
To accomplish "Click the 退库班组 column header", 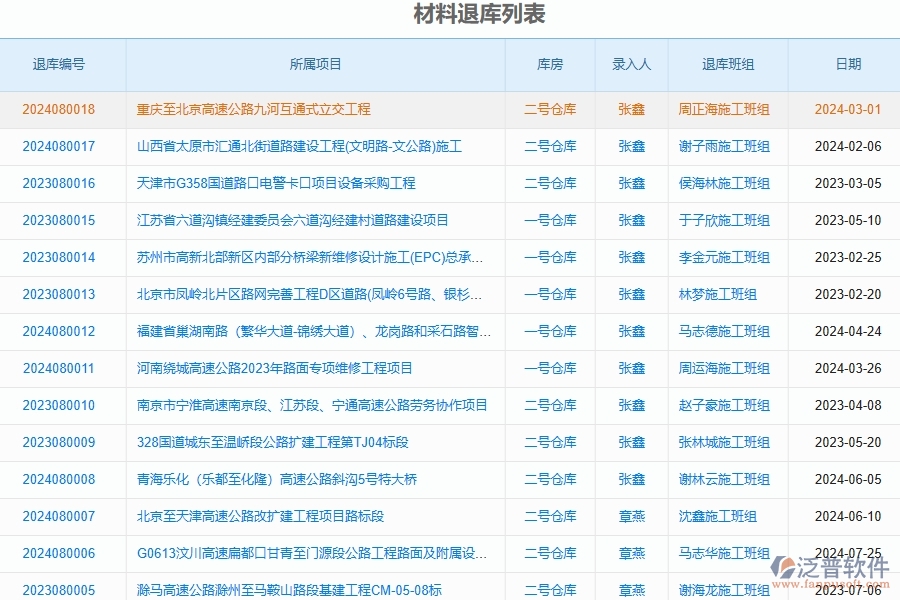I will point(727,64).
